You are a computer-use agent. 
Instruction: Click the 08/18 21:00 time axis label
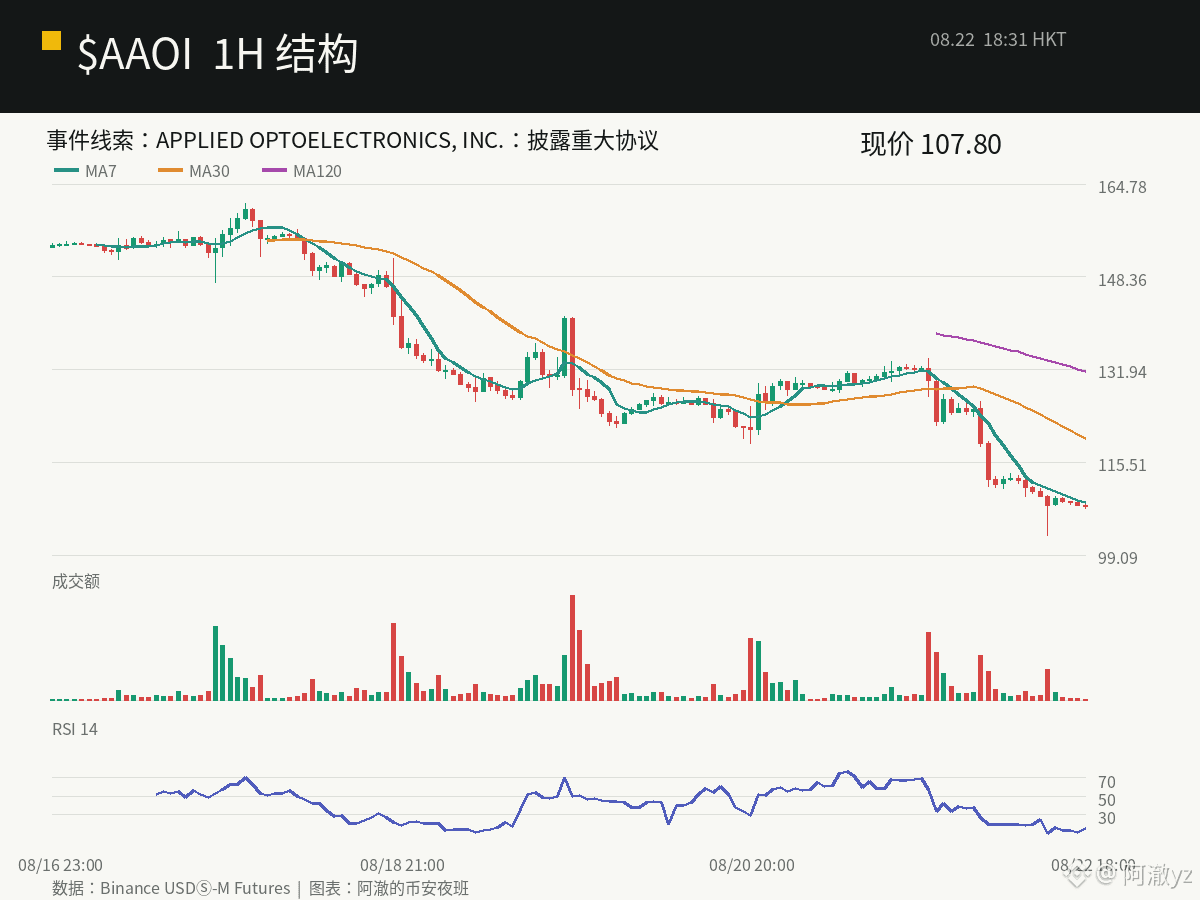[403, 865]
